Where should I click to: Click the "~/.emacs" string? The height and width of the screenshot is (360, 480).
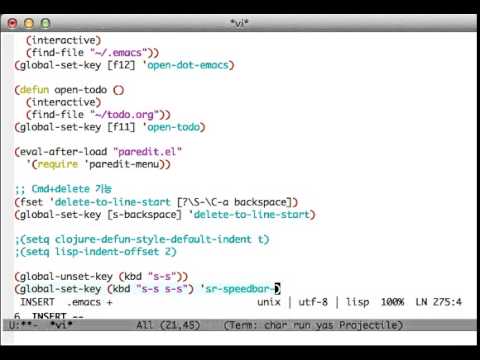tap(118, 53)
